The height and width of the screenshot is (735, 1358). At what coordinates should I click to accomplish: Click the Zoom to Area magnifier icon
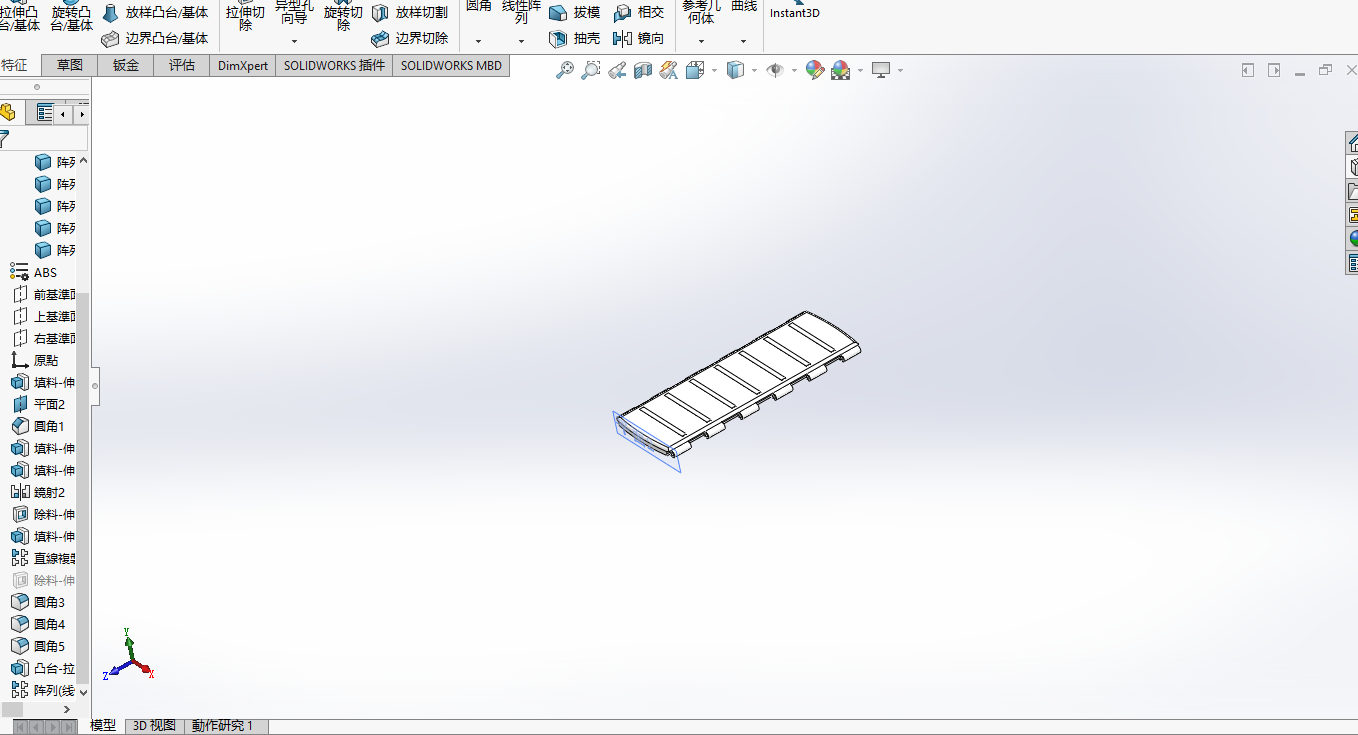click(x=591, y=70)
